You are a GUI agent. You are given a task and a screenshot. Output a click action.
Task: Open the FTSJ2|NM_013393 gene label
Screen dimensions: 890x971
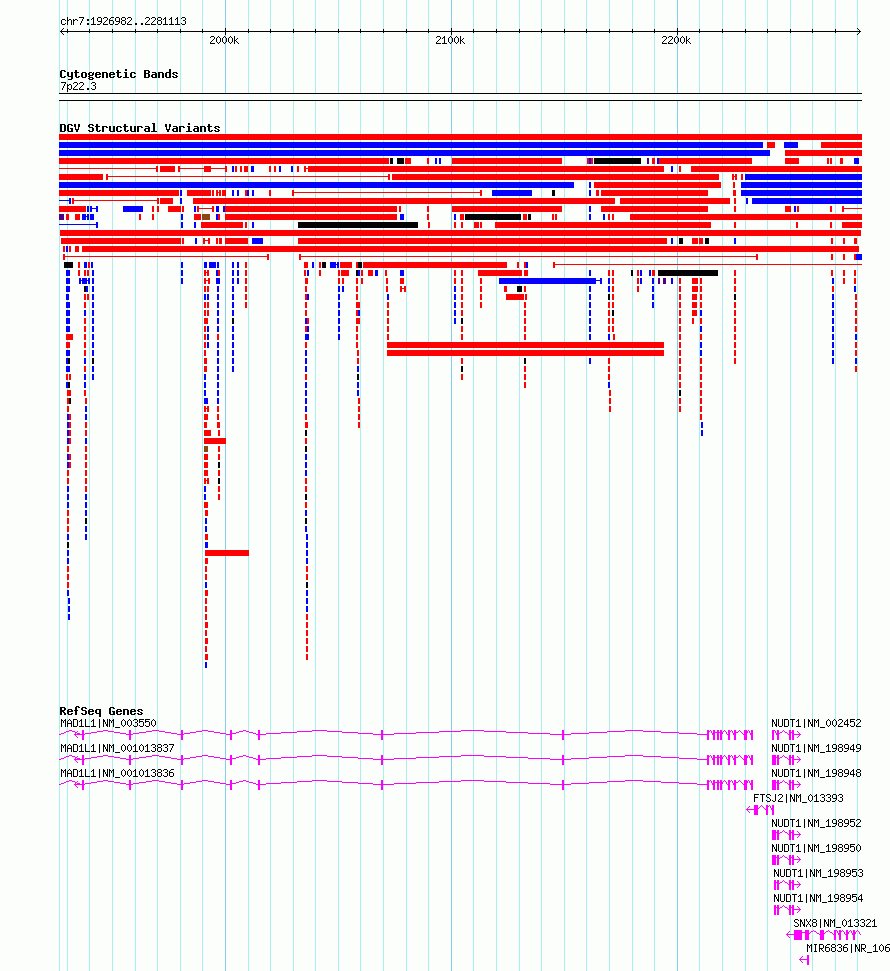798,798
